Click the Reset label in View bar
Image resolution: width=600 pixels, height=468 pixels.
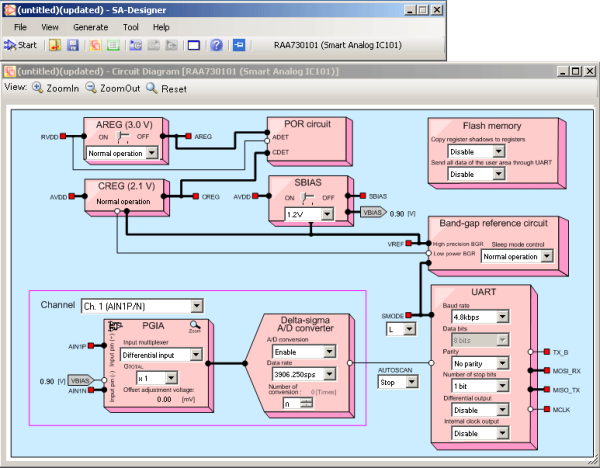tap(174, 89)
